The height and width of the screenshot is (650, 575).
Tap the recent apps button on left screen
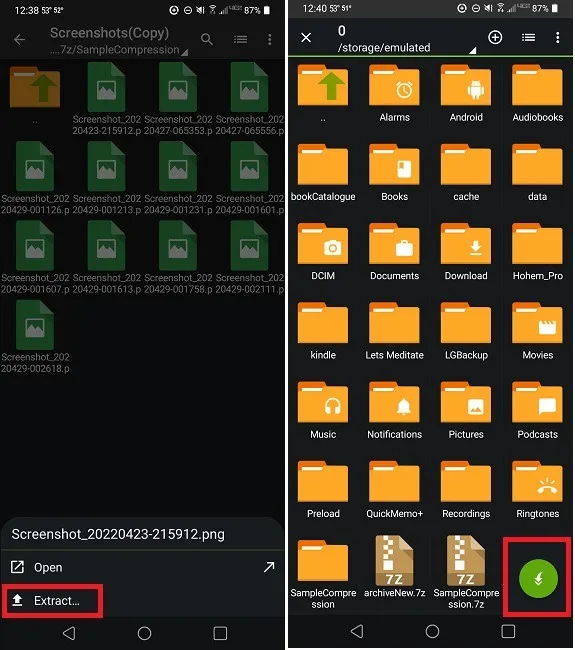click(220, 633)
